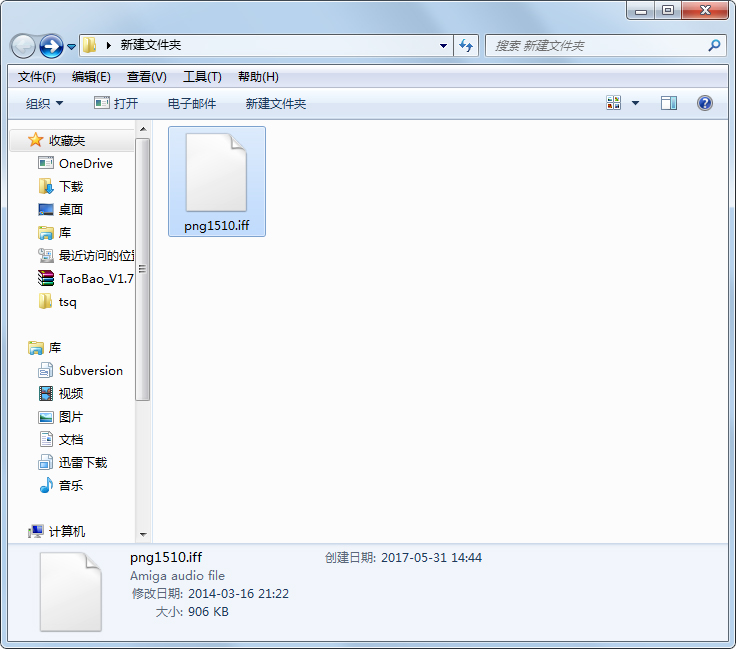
Task: Open the 组织 dropdown menu
Action: (x=44, y=103)
